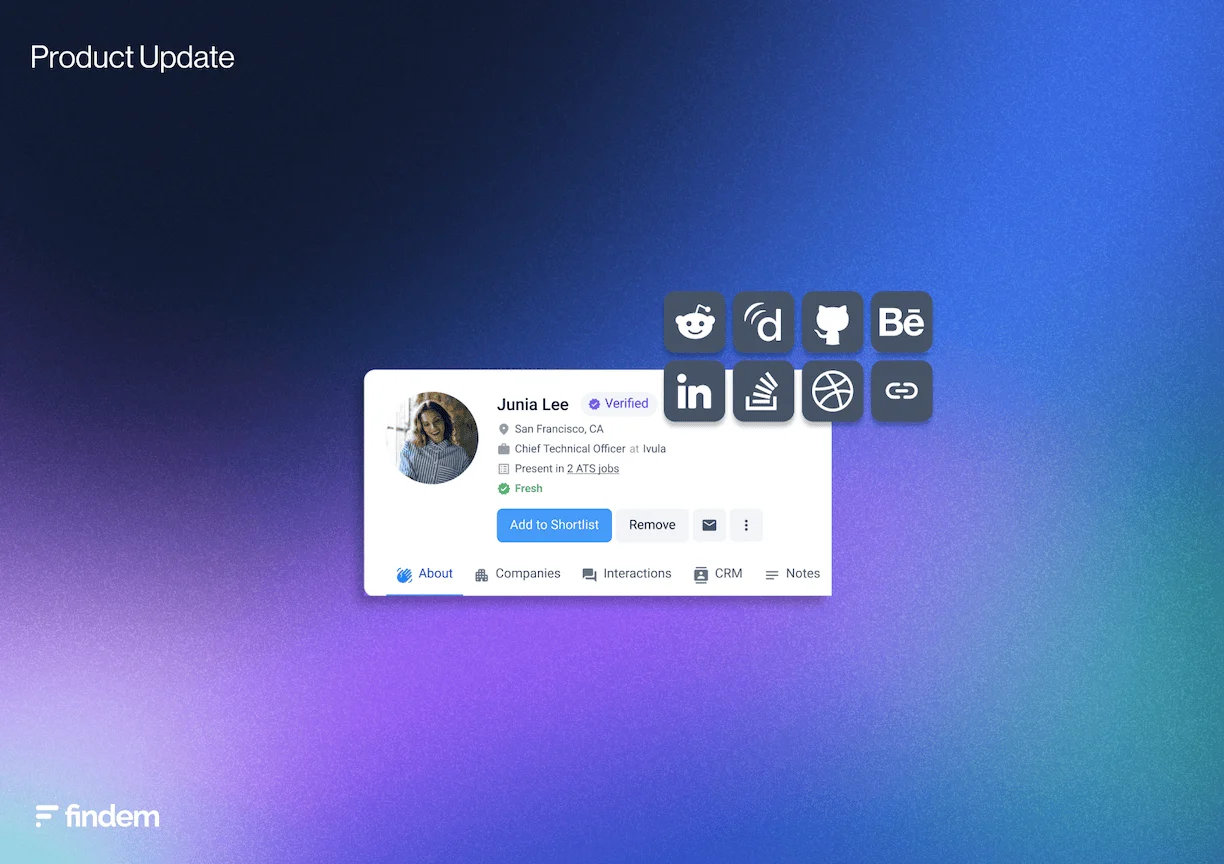Open the 2 ATS jobs link
1224x864 pixels.
[593, 469]
